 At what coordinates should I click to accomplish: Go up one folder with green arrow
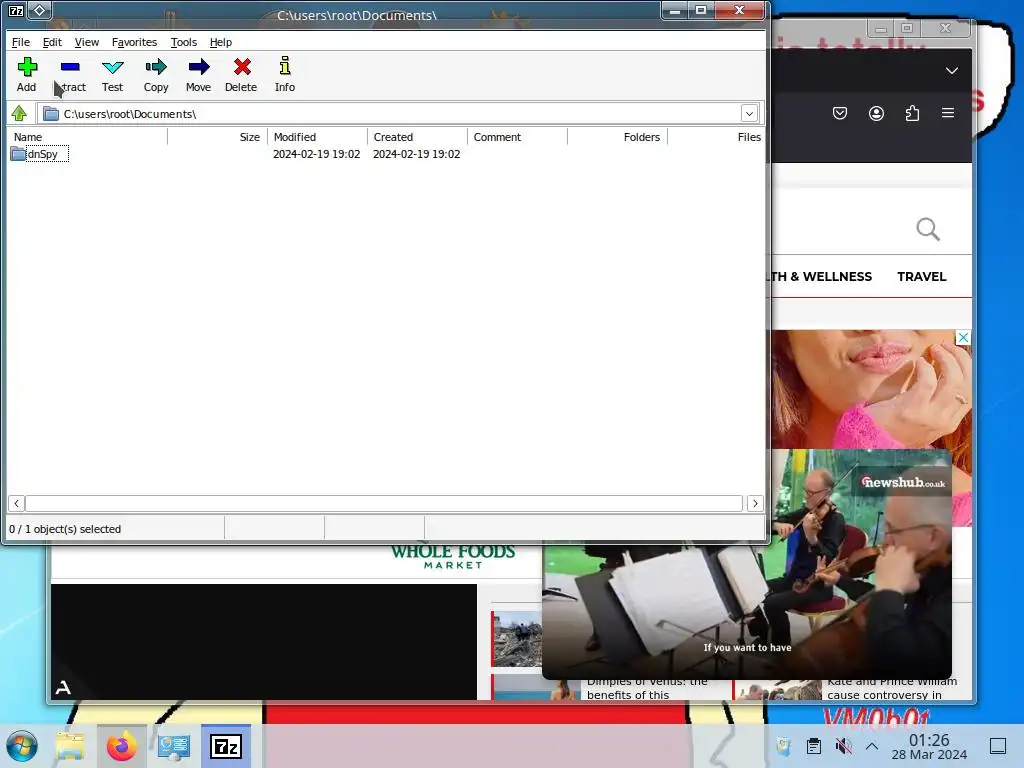19,114
